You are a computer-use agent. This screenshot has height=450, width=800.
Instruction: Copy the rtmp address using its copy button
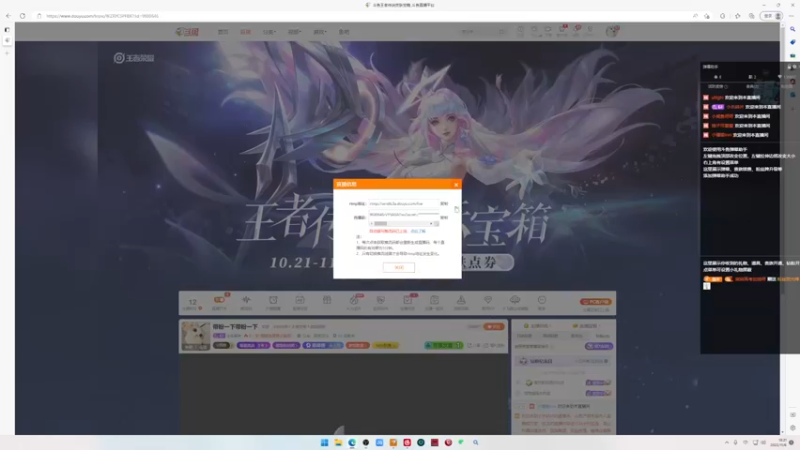(x=444, y=204)
